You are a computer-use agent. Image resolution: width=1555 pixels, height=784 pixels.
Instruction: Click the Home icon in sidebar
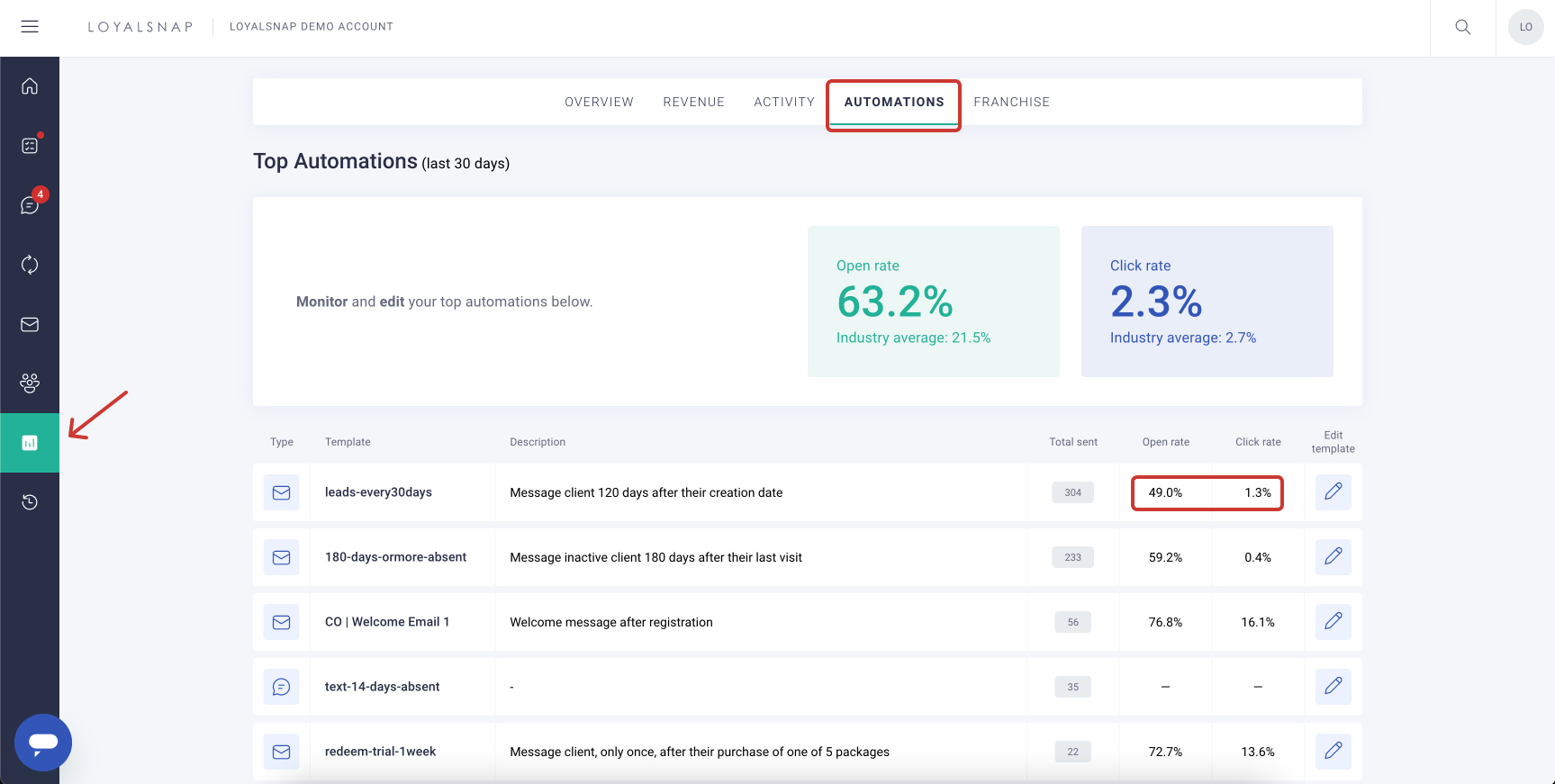click(30, 86)
